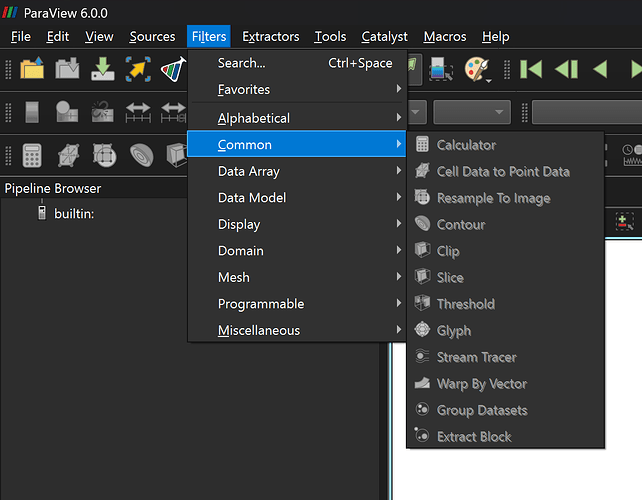Select Slice filter in submenu
This screenshot has width=642, height=500.
[x=506, y=278]
